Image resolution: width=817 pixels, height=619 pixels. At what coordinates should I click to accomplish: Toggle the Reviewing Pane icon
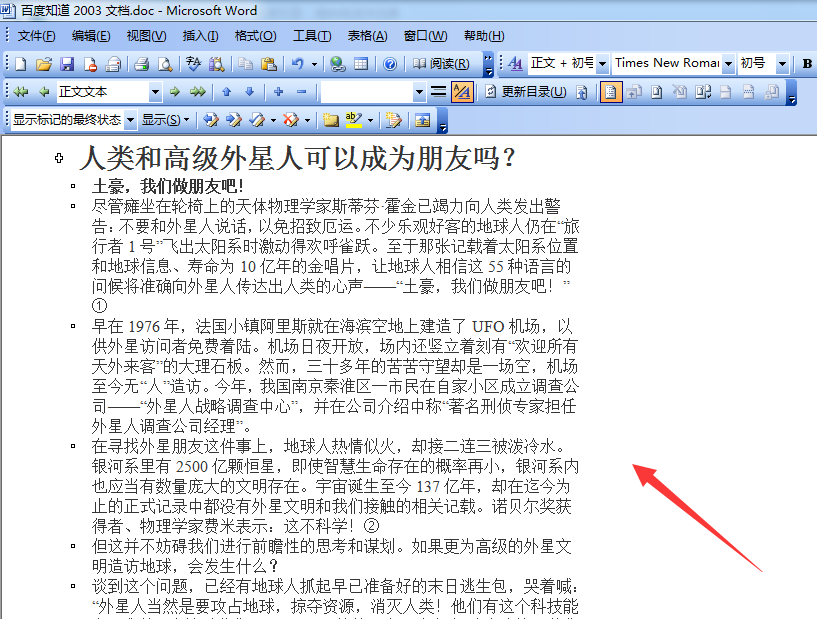[423, 120]
